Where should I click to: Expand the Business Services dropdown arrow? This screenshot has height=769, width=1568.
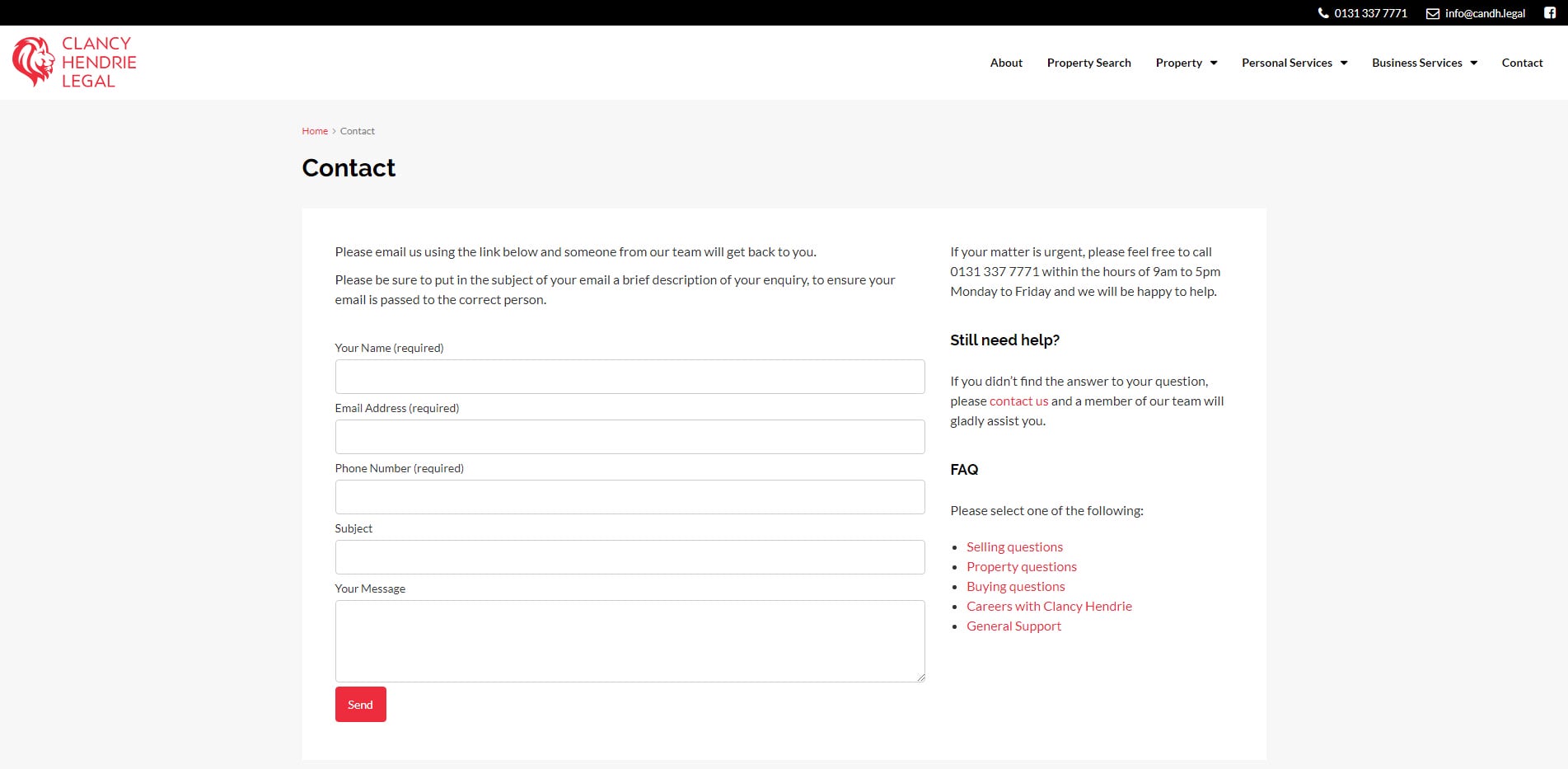tap(1474, 63)
